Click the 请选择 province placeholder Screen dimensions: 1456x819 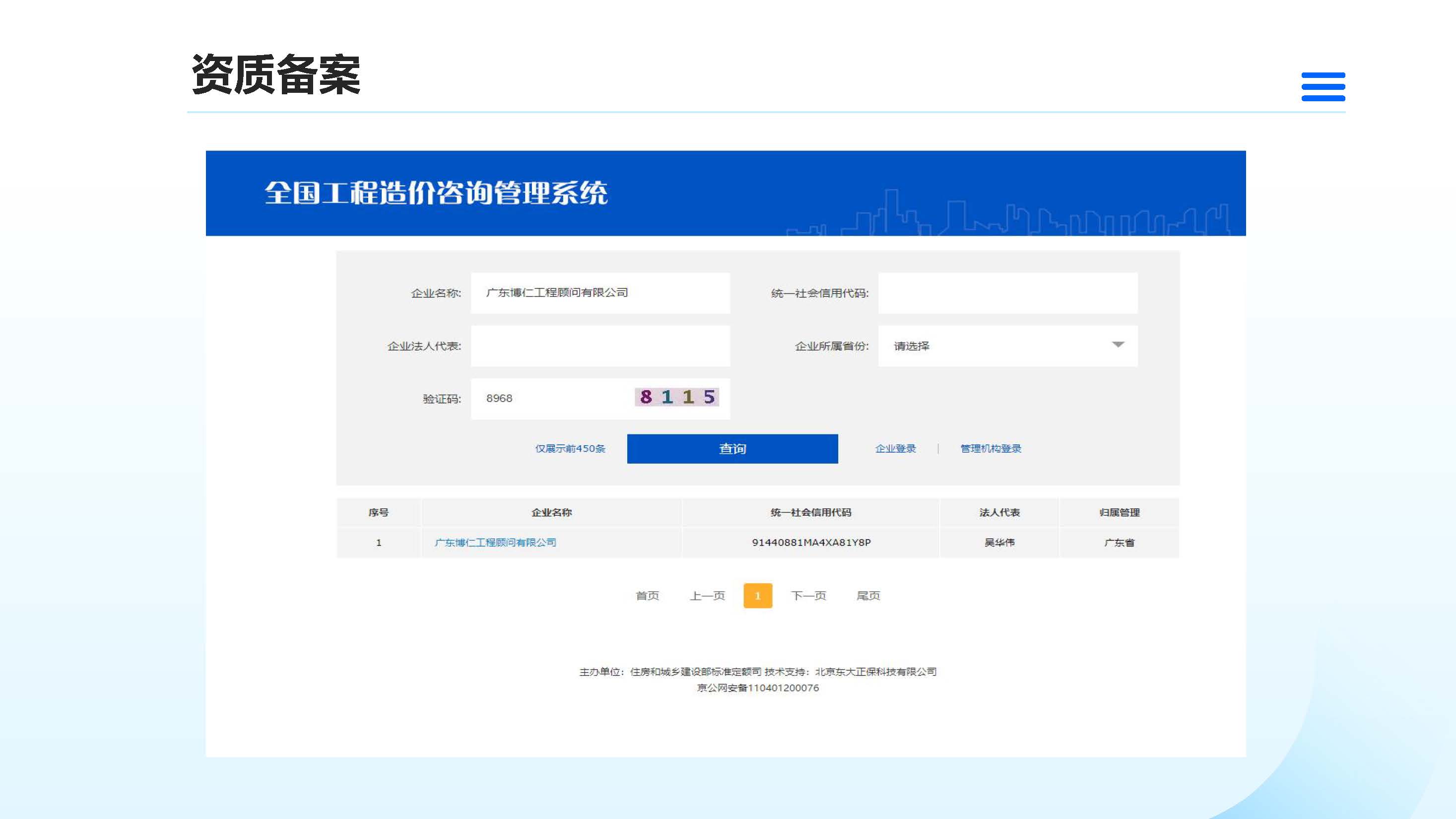pyautogui.click(x=912, y=346)
